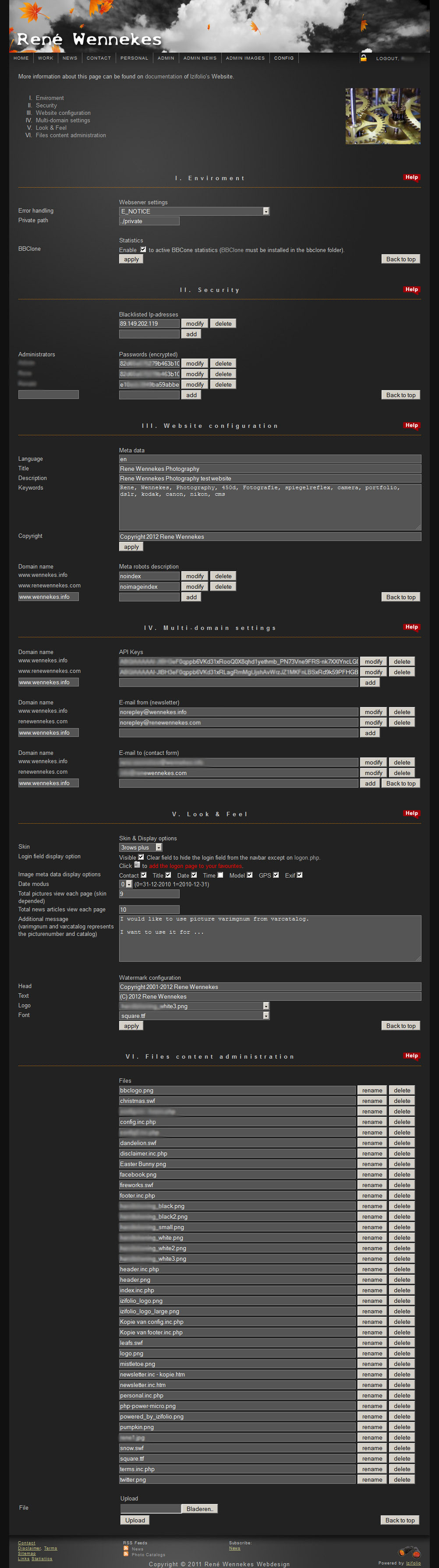Image resolution: width=439 pixels, height=1568 pixels.
Task: Delete blacklisted IP 89.149.202.119
Action: click(x=223, y=324)
